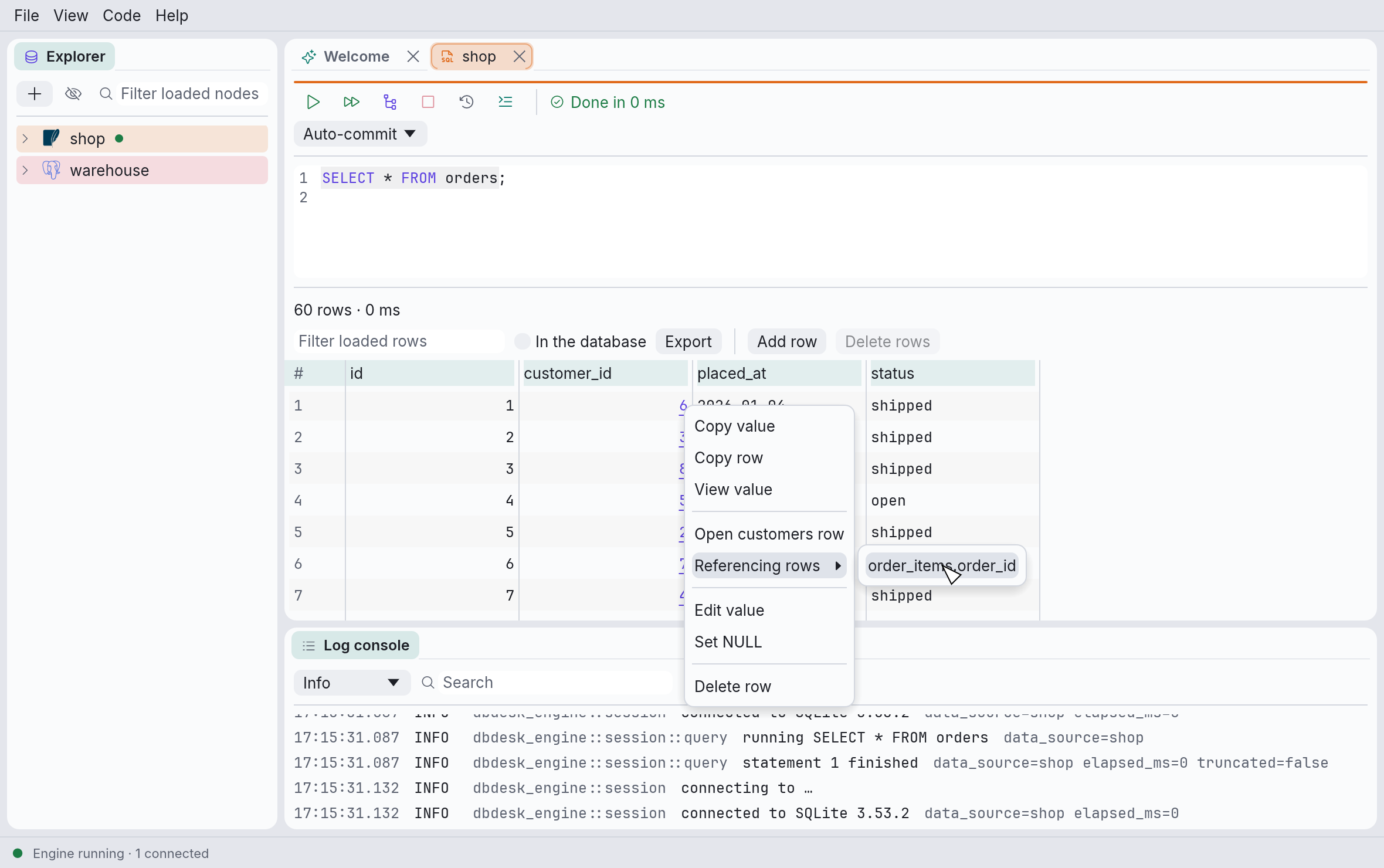Open the Auto-commit dropdown
Image resolution: width=1384 pixels, height=868 pixels.
pos(360,134)
